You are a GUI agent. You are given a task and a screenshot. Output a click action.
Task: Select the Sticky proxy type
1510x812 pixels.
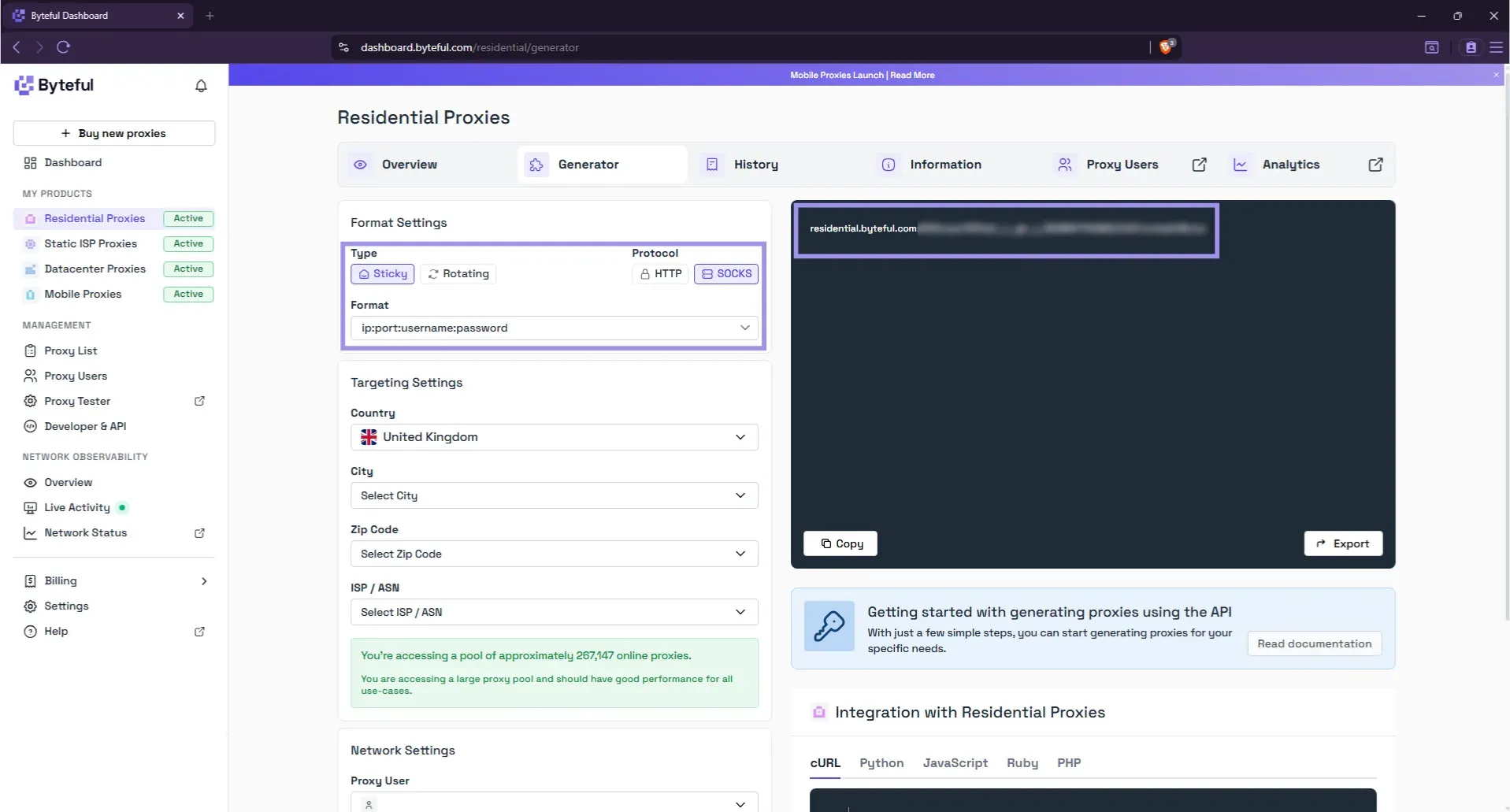[x=383, y=274]
